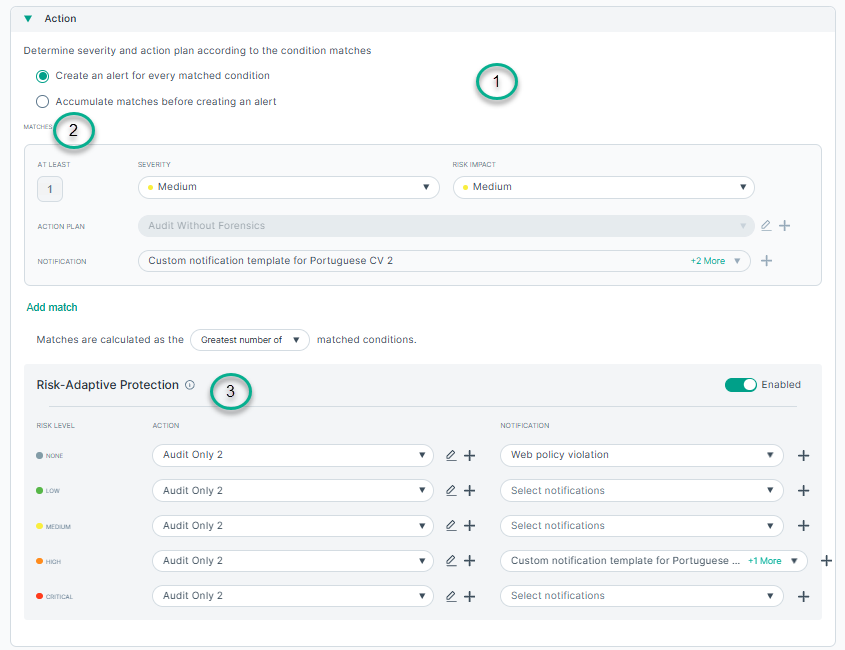Open Risk-Adaptive Protection info icon

pos(190,385)
